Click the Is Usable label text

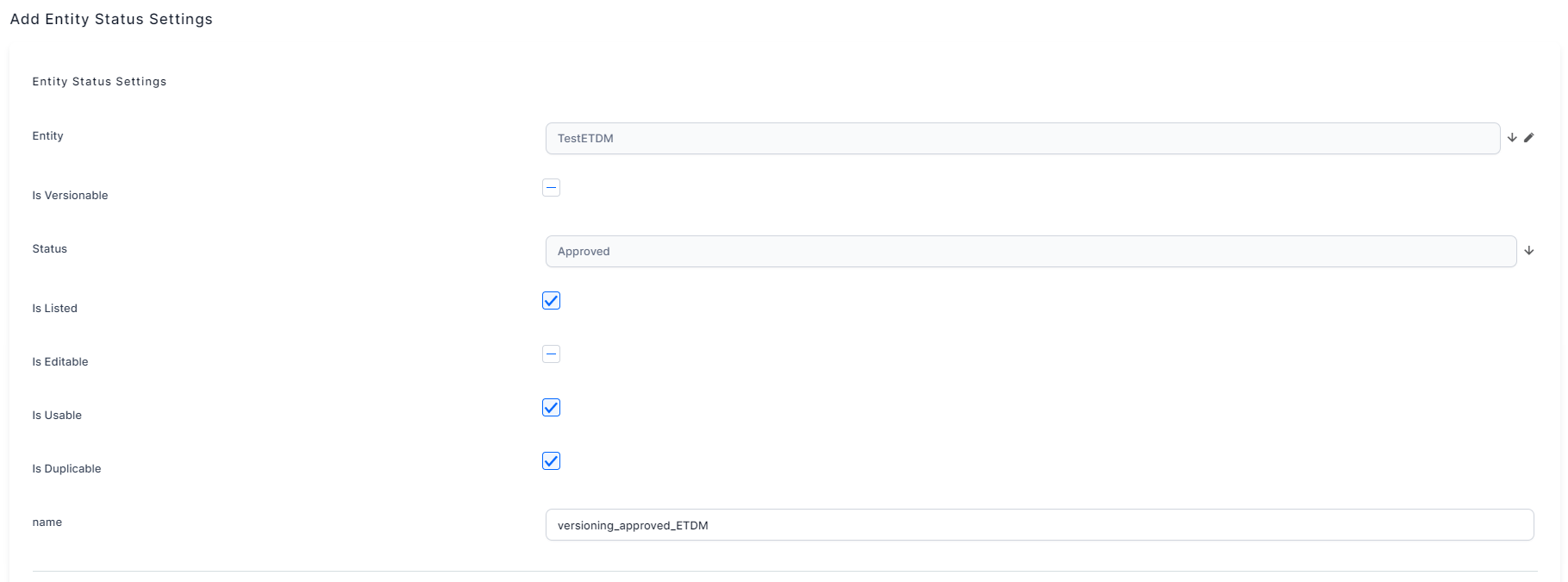point(57,416)
